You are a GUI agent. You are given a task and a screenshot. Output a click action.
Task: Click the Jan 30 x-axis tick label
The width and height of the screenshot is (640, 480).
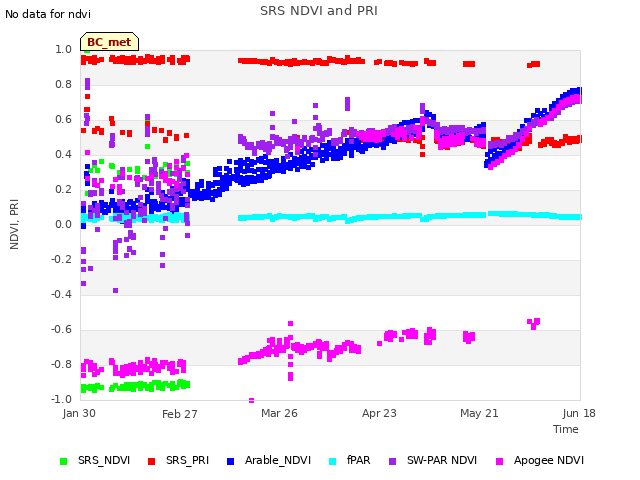pyautogui.click(x=79, y=413)
